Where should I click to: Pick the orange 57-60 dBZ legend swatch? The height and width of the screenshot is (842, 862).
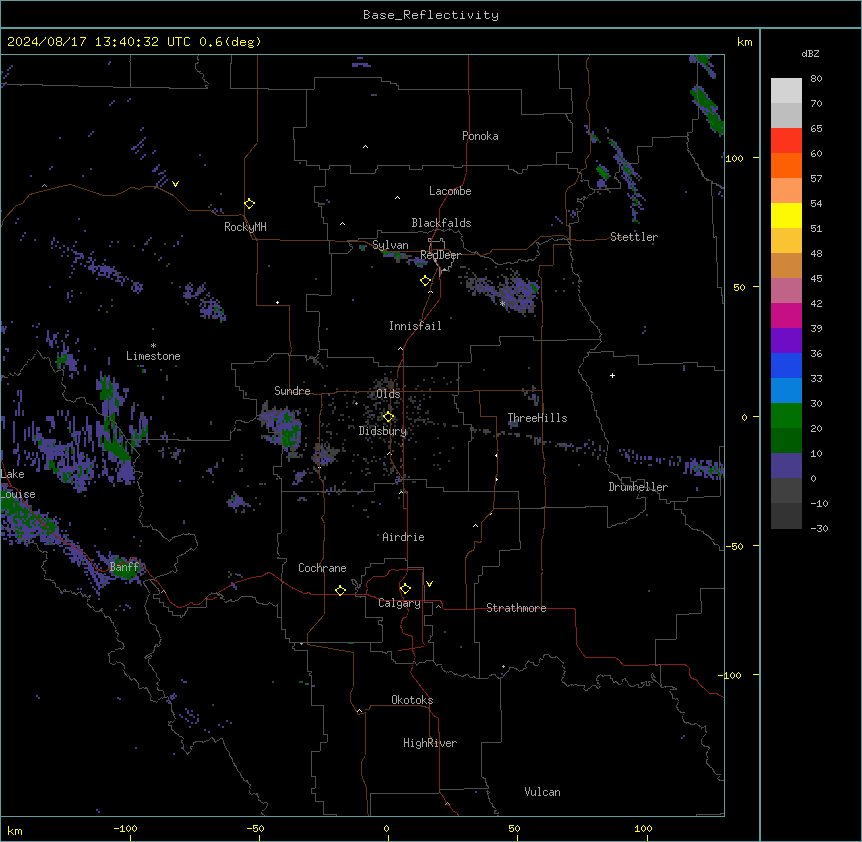pos(786,165)
